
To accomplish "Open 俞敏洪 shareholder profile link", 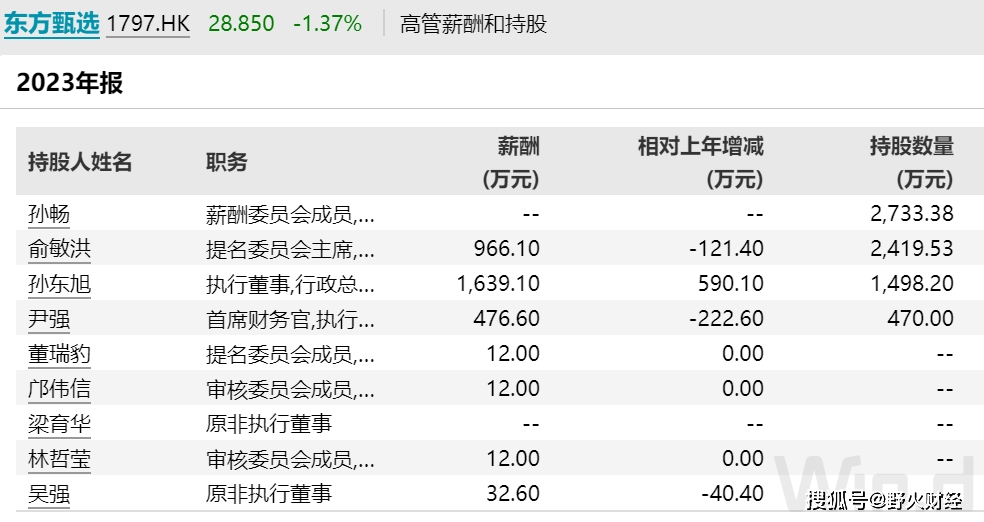I will (x=59, y=248).
